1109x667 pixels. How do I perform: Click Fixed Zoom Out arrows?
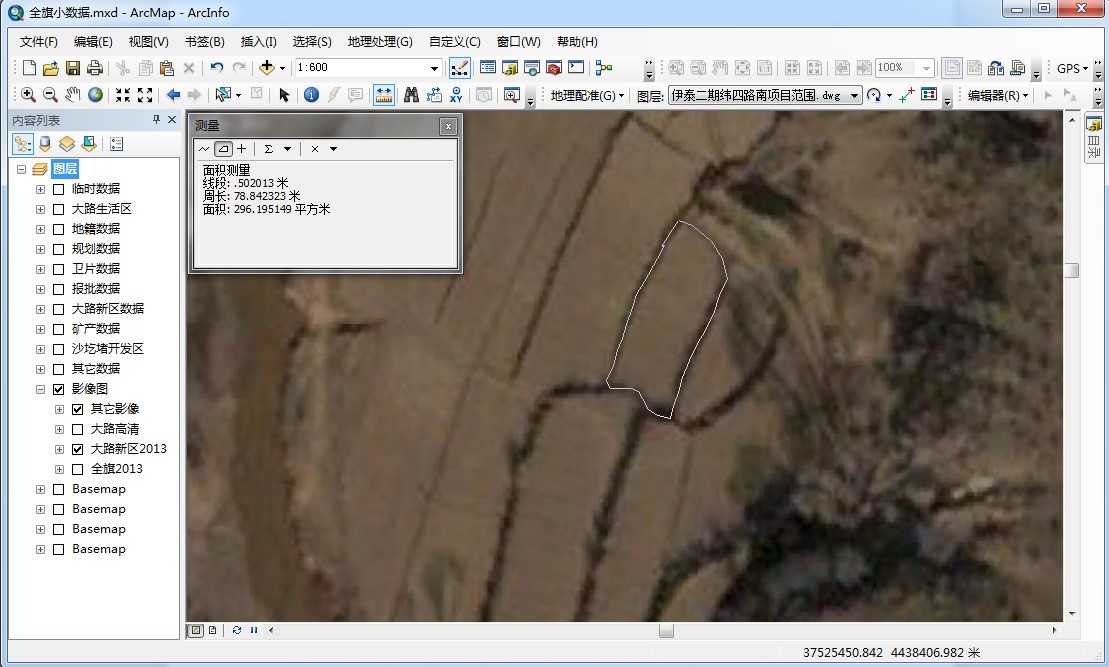pyautogui.click(x=145, y=95)
